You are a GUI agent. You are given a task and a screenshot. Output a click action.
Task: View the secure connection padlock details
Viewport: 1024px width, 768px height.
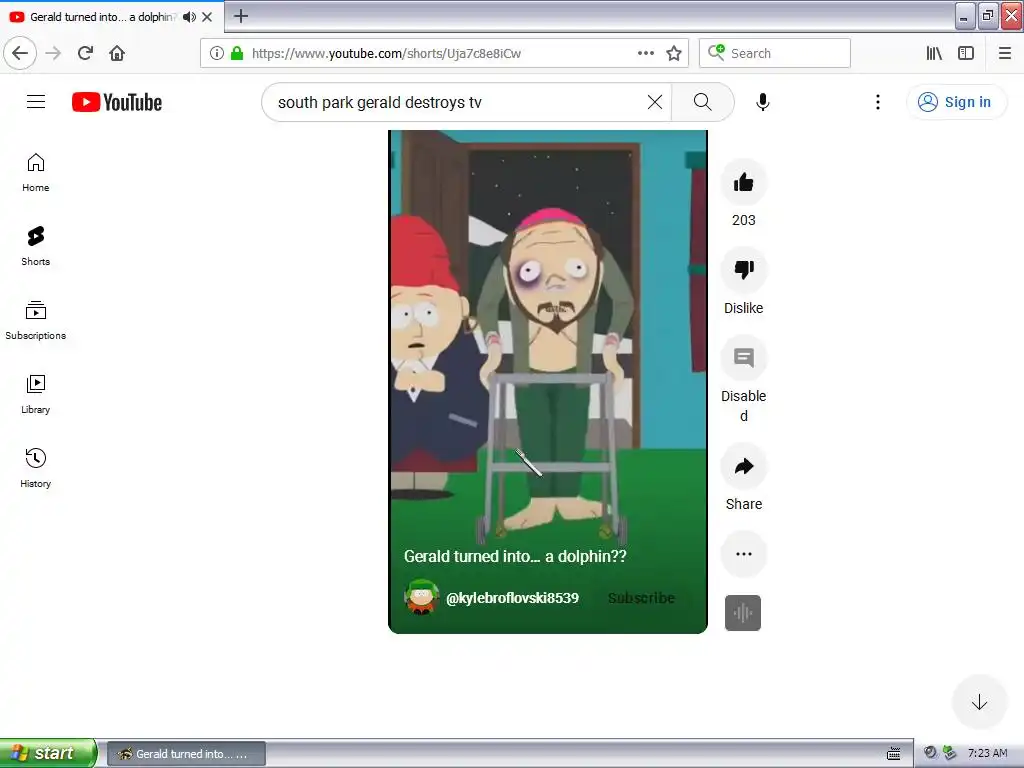(x=237, y=53)
